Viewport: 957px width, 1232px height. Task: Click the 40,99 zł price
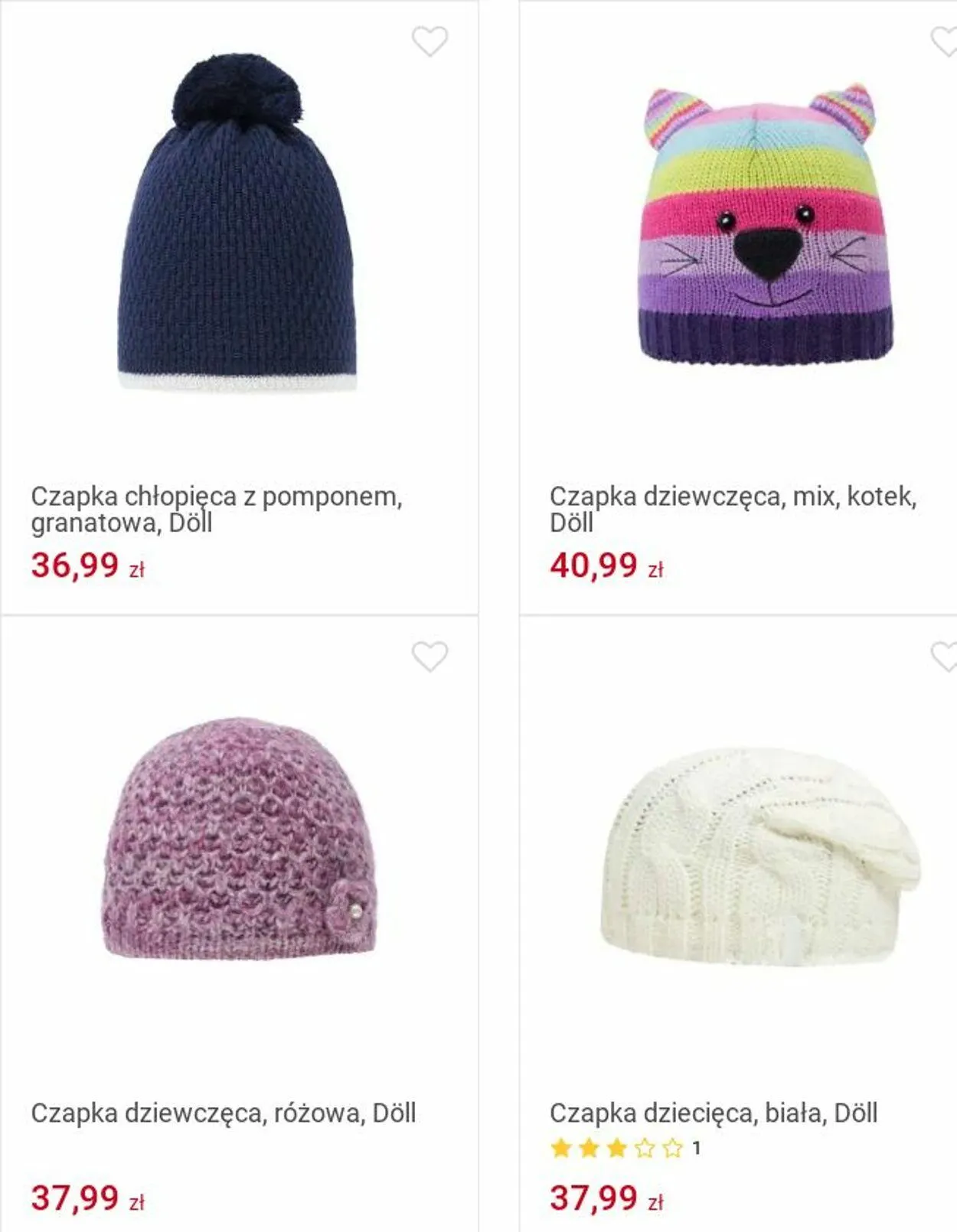[606, 565]
